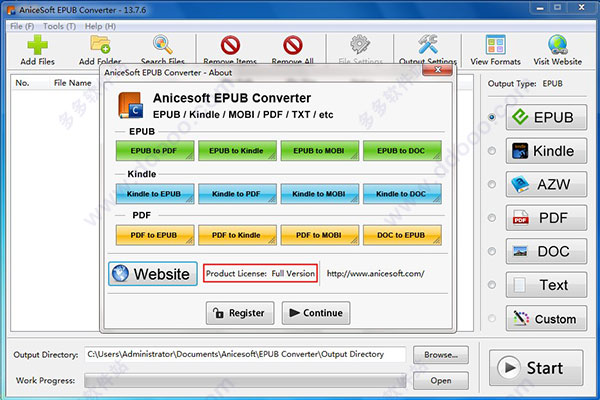Viewport: 600px width, 400px height.
Task: Open the File (F) menu
Action: pos(21,25)
